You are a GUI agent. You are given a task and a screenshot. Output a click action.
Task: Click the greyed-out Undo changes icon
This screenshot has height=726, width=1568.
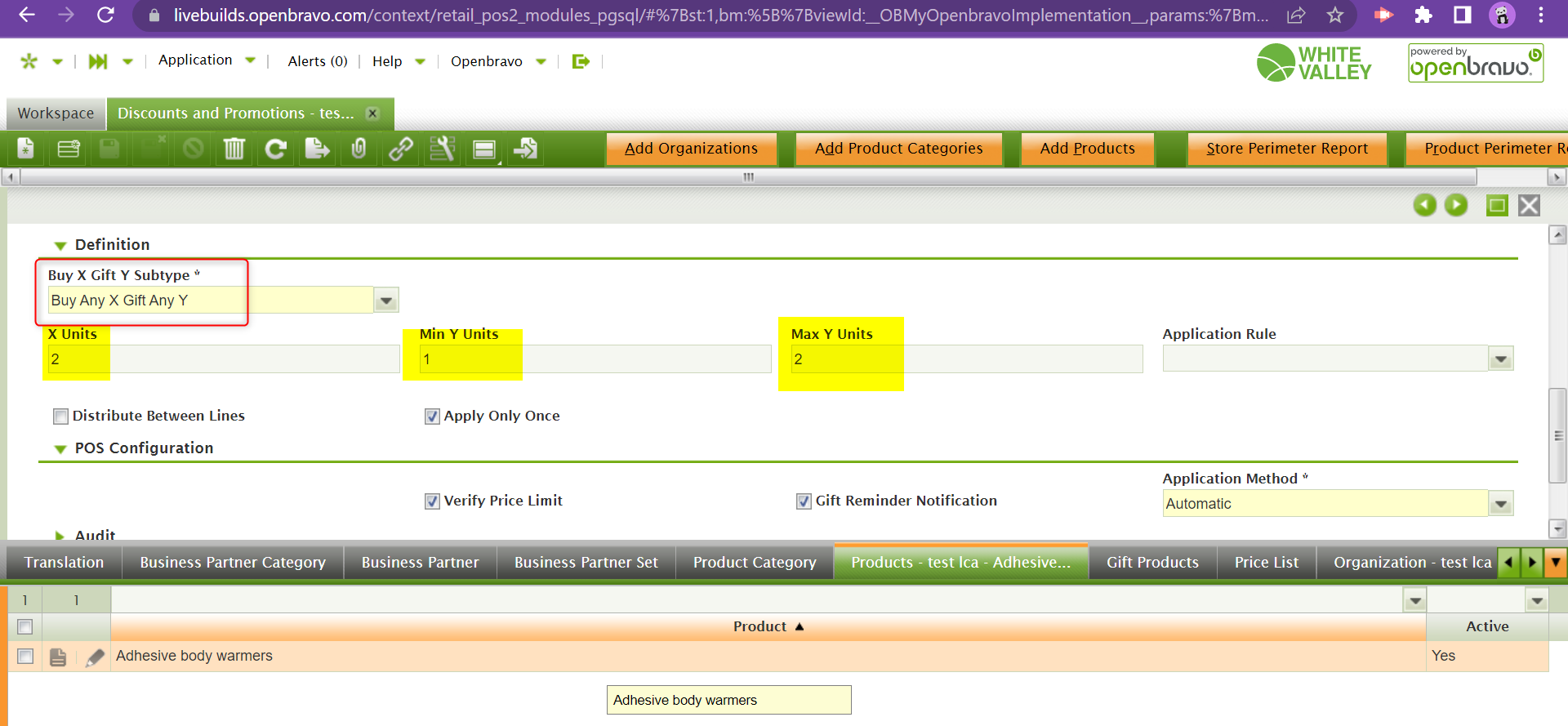coord(193,149)
